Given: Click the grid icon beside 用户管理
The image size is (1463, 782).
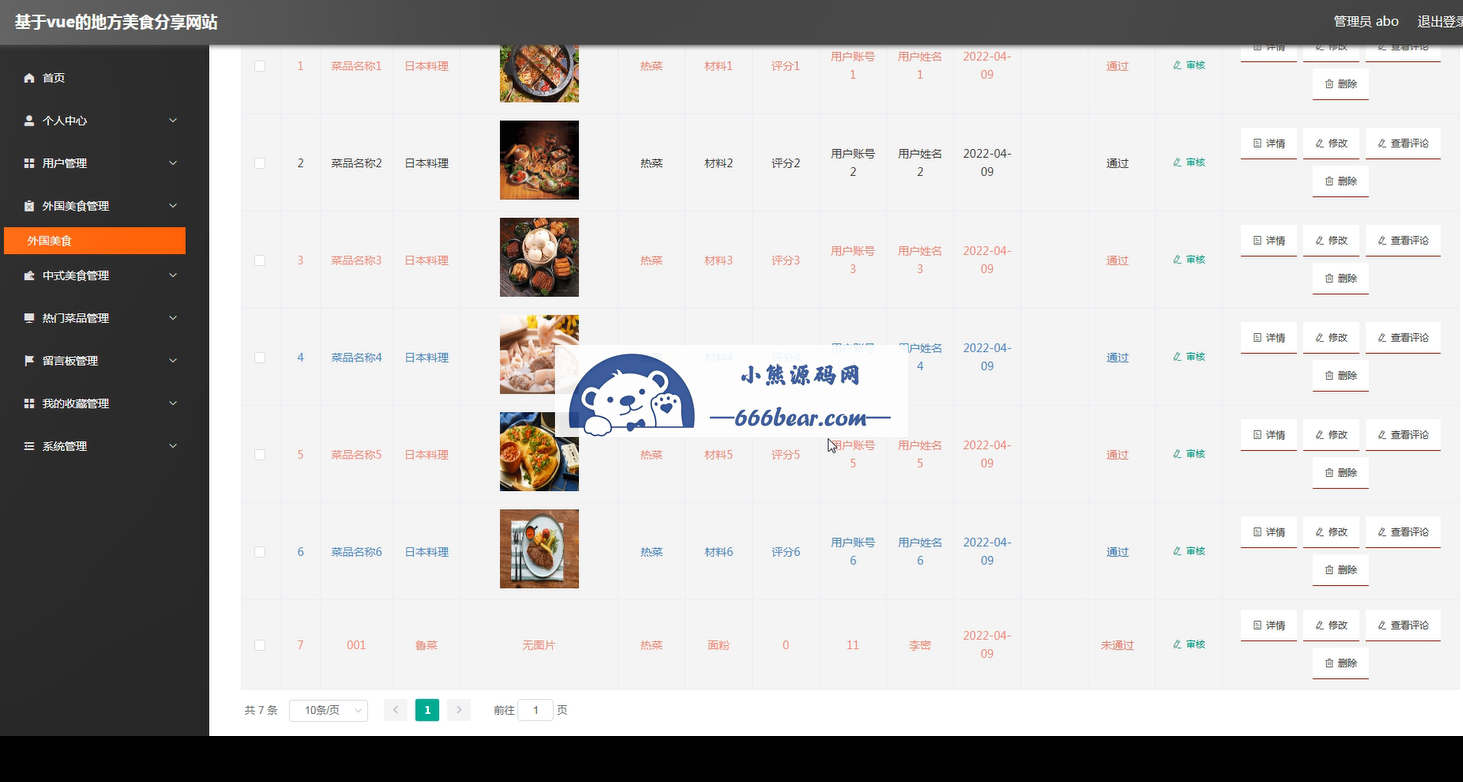Looking at the screenshot, I should (x=29, y=163).
